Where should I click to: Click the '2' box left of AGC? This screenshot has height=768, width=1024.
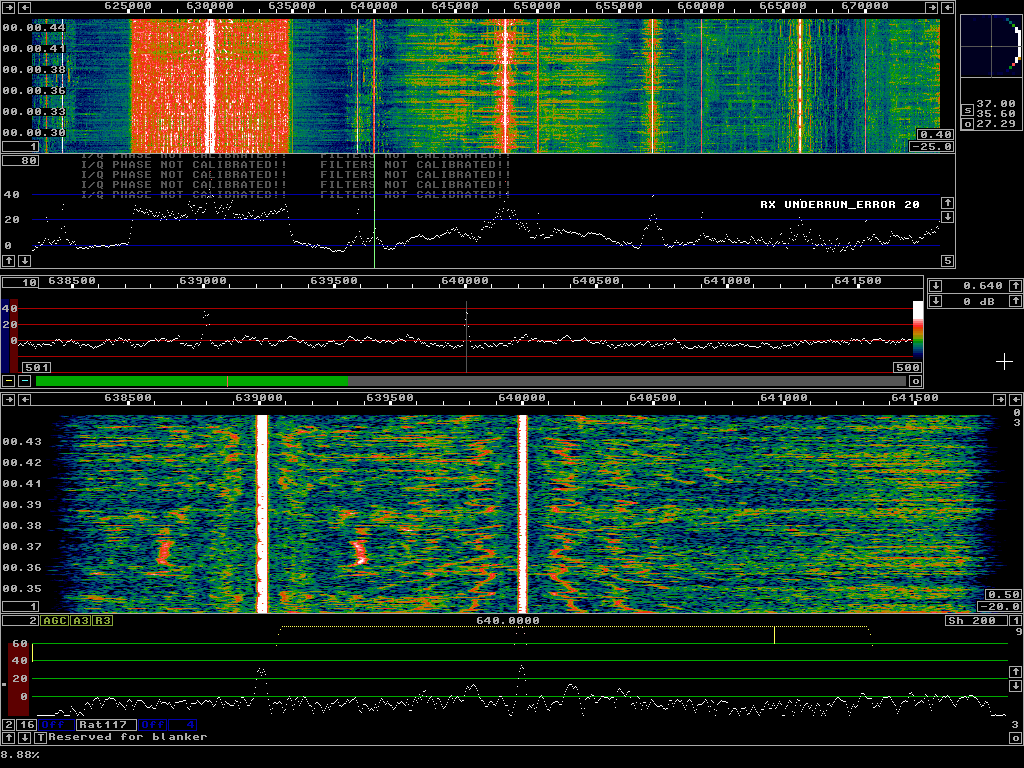point(21,620)
